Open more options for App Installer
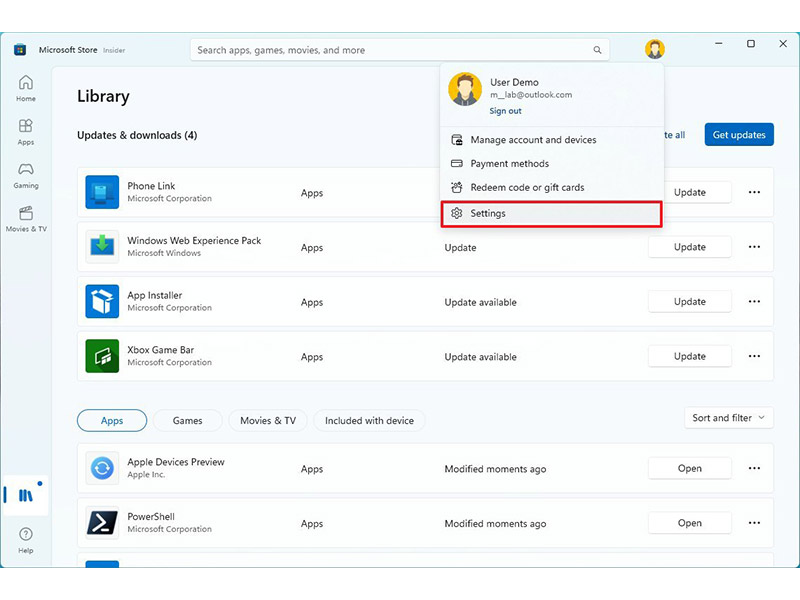800x600 pixels. [754, 302]
